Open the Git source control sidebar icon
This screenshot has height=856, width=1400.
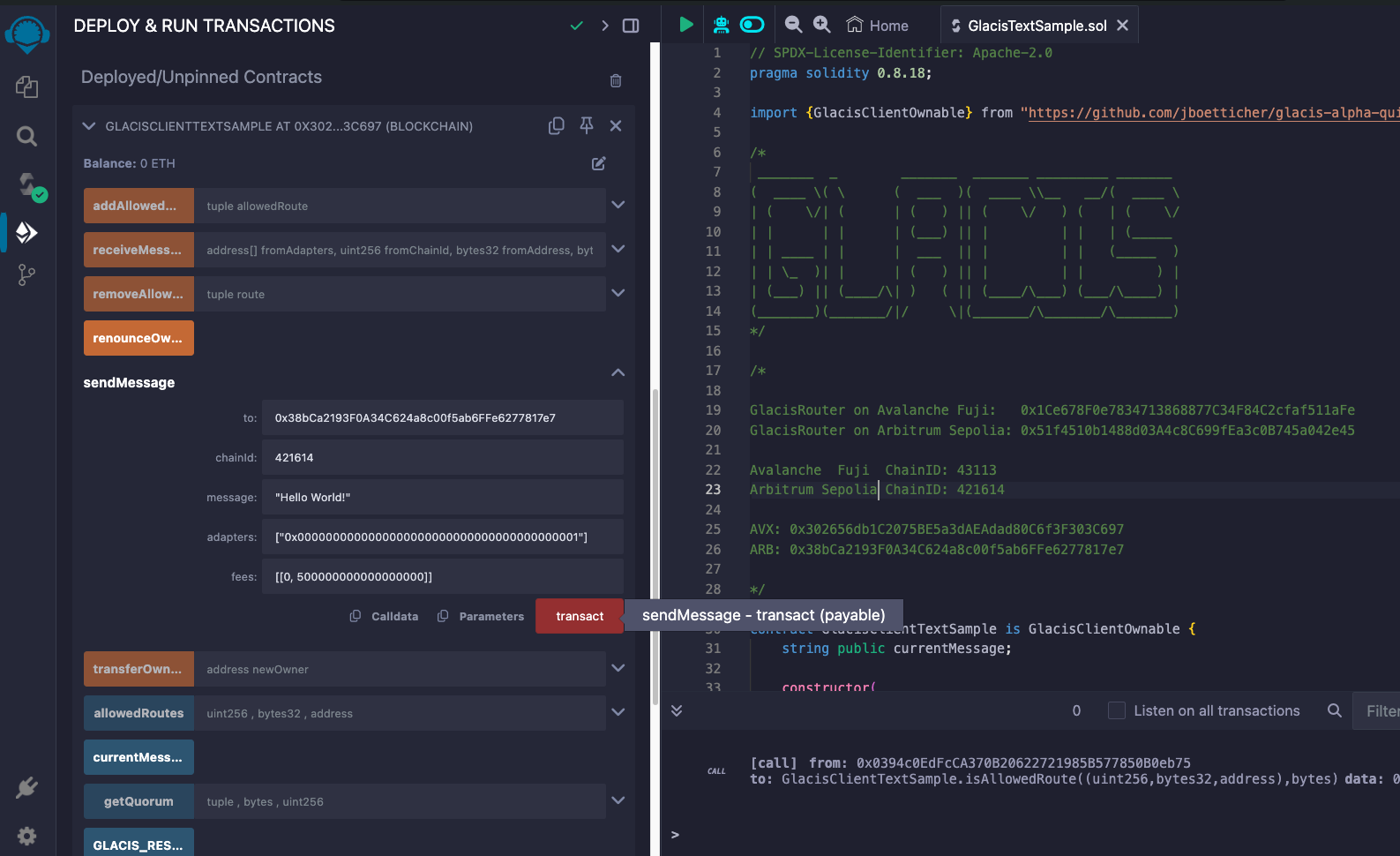click(27, 275)
